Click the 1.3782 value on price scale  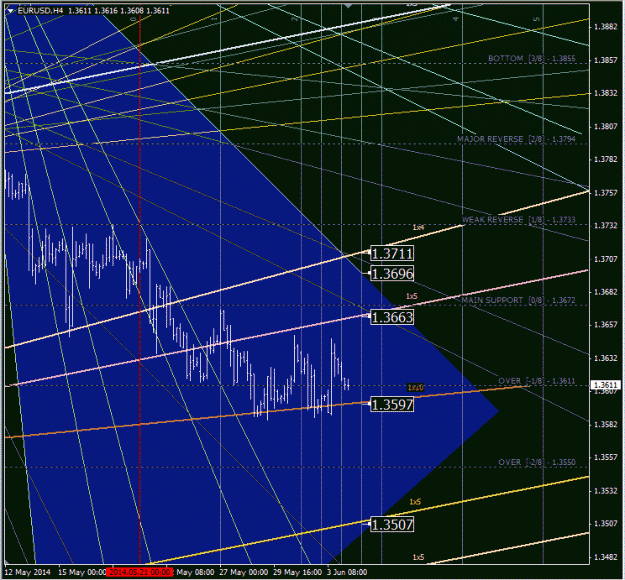[605, 159]
